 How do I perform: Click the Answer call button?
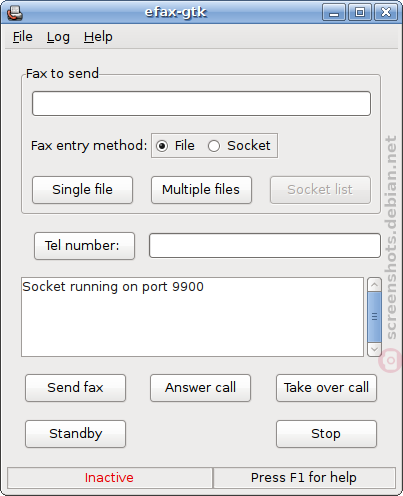tap(200, 388)
